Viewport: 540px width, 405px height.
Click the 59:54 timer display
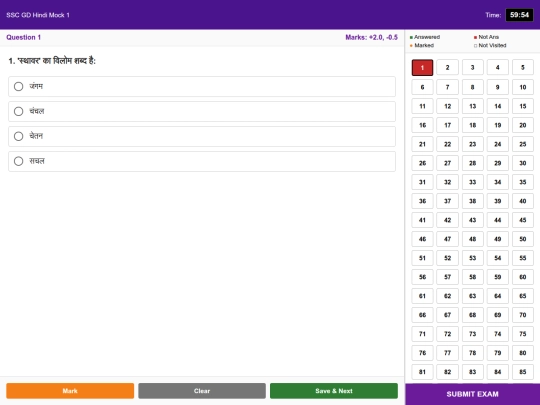pos(519,15)
